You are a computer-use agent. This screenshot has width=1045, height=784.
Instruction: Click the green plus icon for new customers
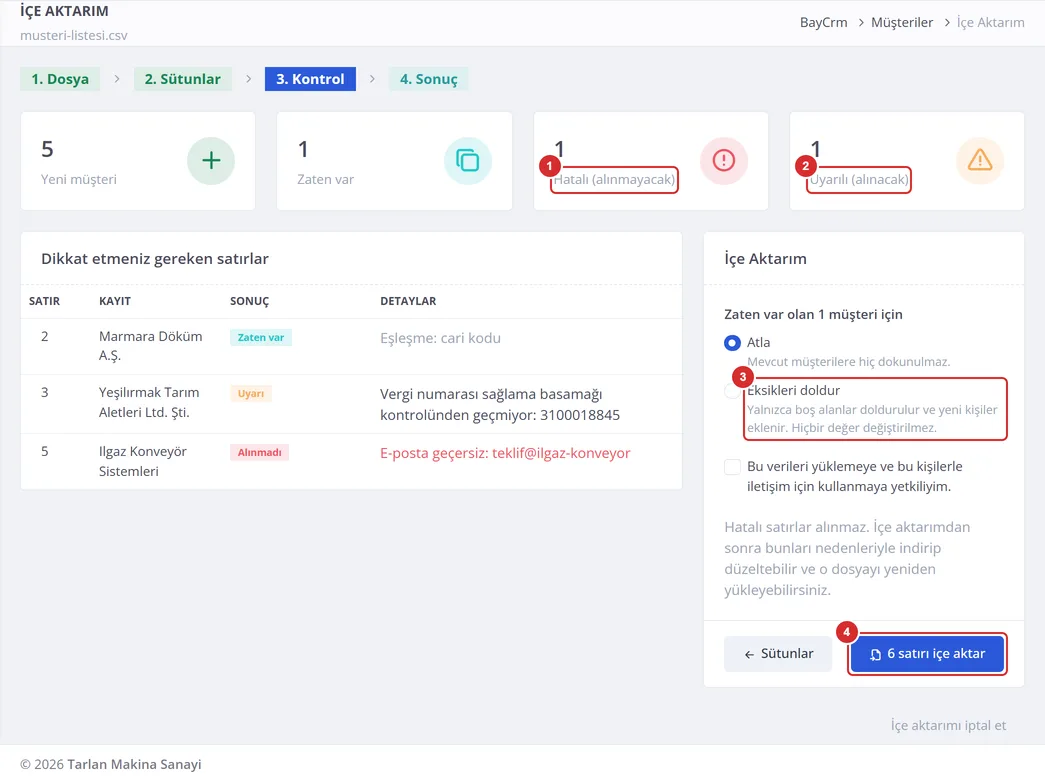click(211, 161)
